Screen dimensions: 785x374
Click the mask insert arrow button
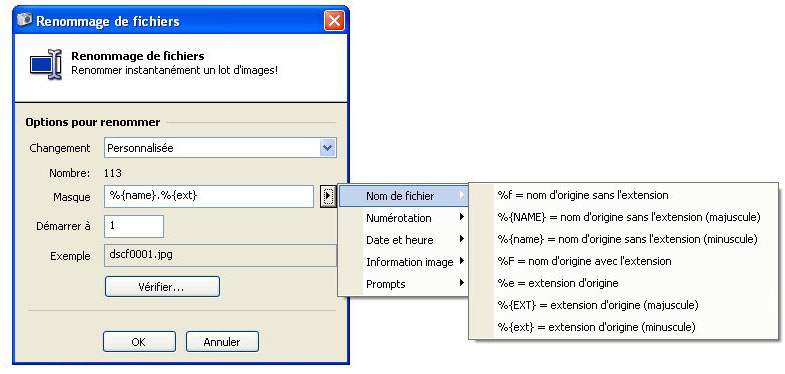tap(327, 196)
